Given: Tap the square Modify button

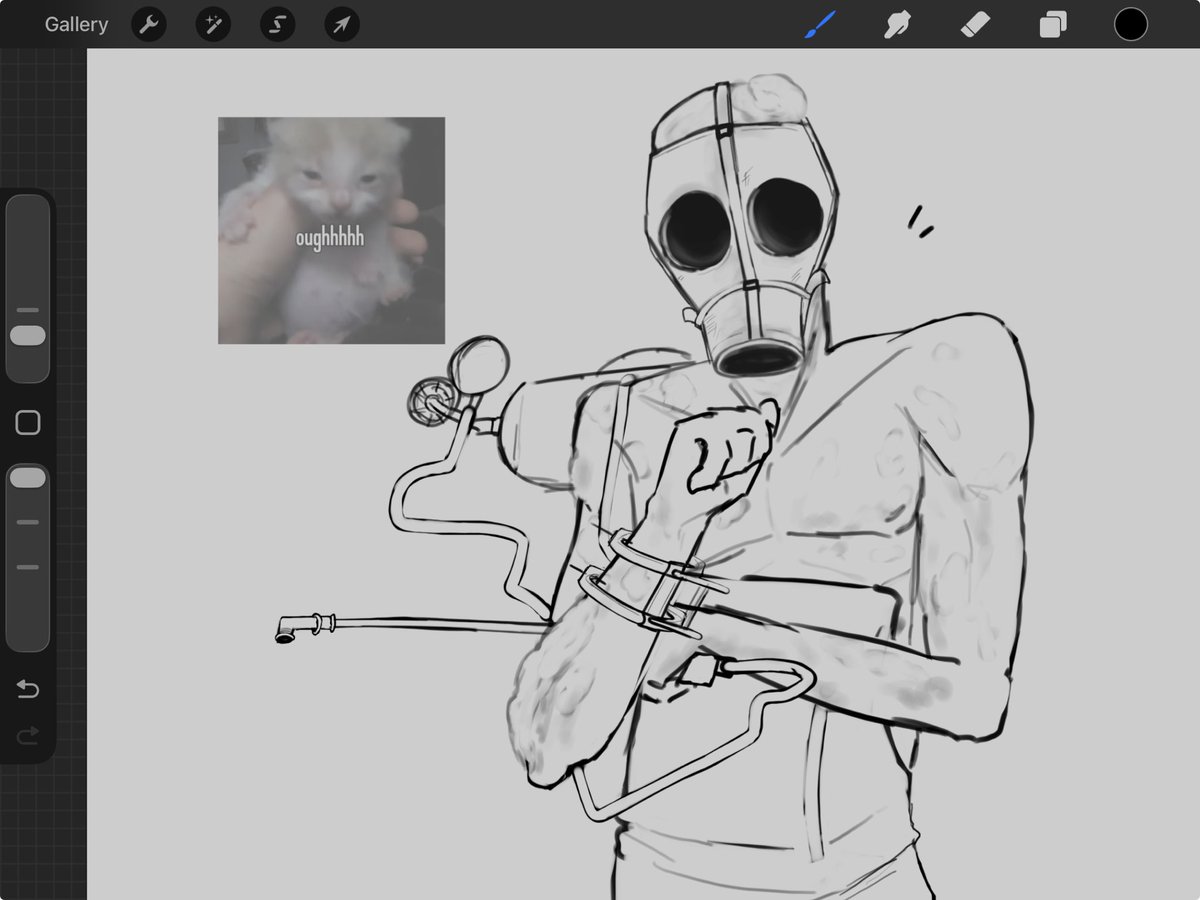Looking at the screenshot, I should (28, 423).
